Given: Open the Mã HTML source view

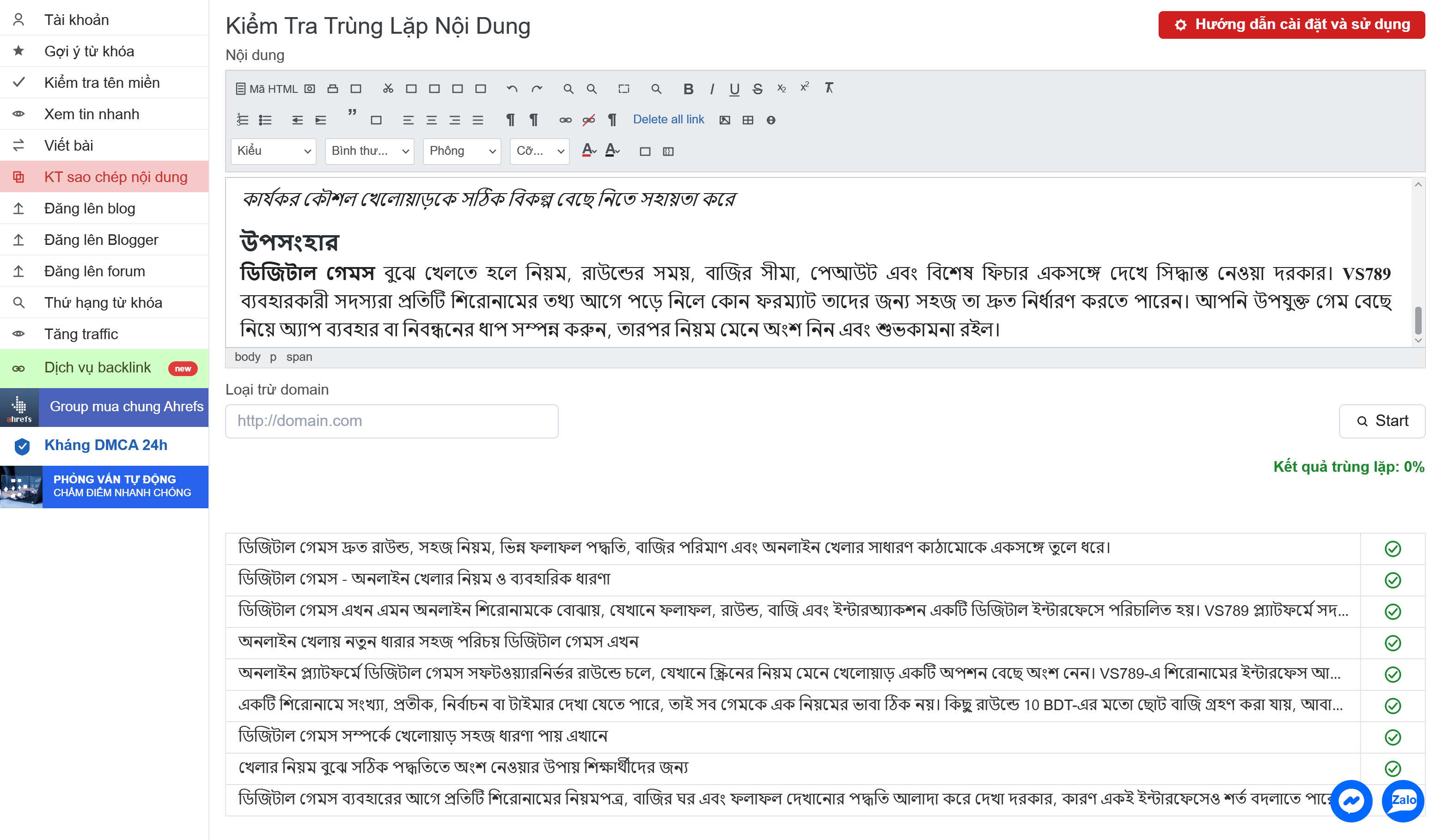Looking at the screenshot, I should coord(267,89).
